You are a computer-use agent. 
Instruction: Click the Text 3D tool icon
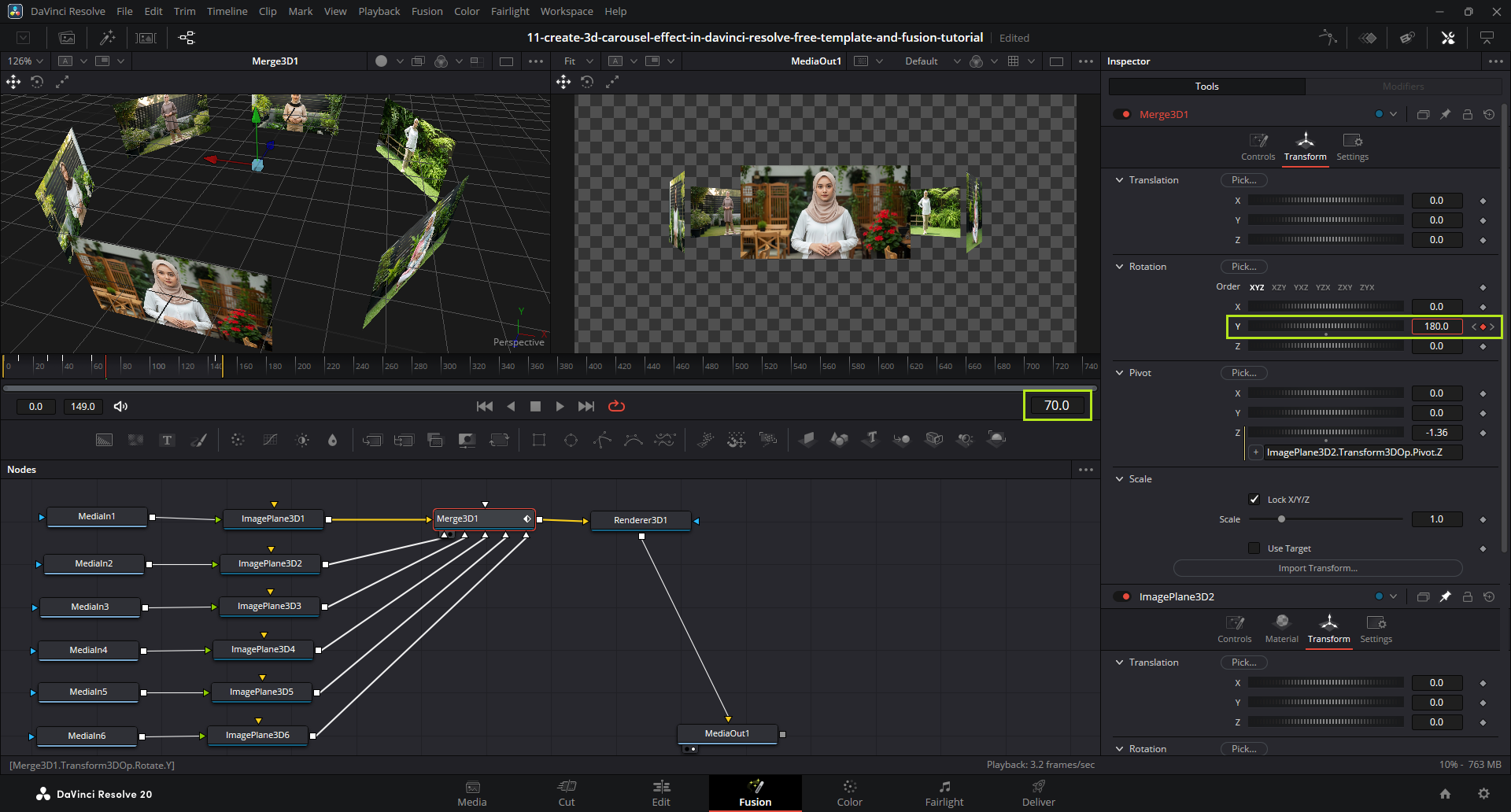click(871, 439)
